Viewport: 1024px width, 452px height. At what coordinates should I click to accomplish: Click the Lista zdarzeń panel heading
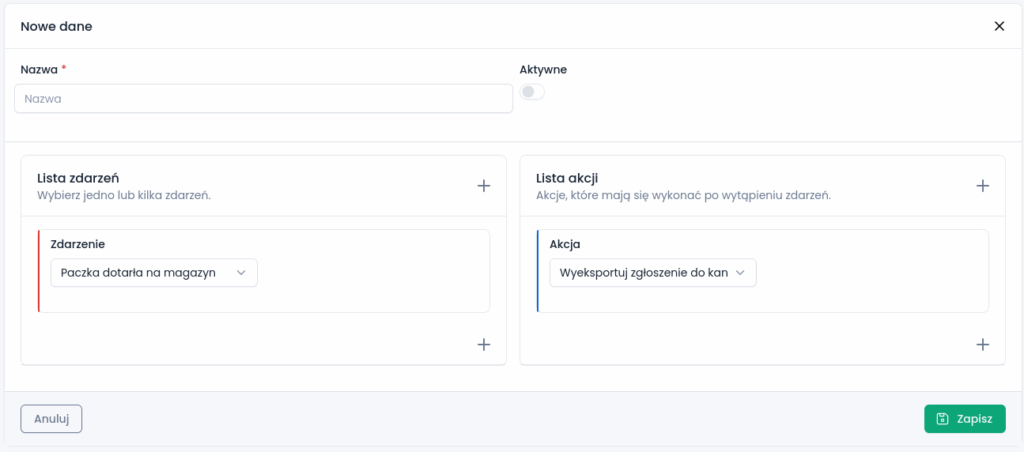78,178
